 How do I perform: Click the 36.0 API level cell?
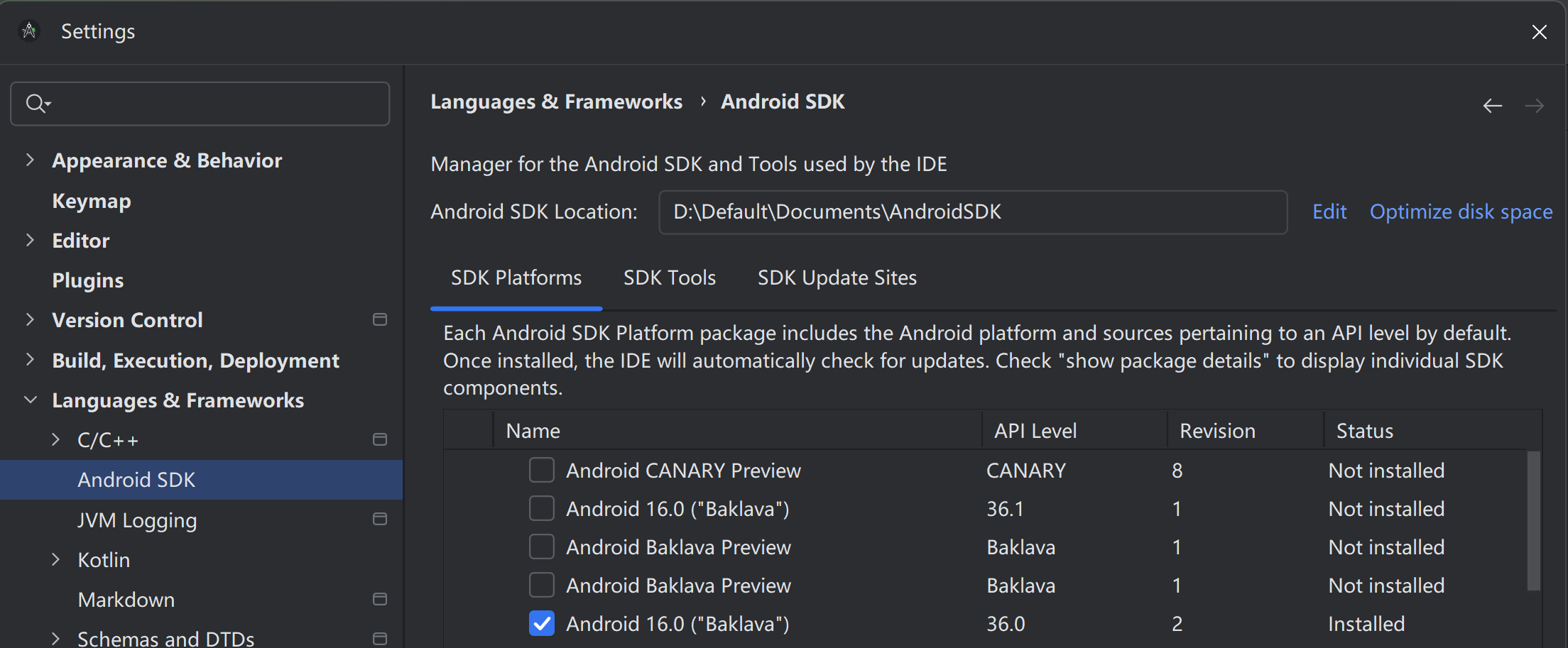[1006, 624]
